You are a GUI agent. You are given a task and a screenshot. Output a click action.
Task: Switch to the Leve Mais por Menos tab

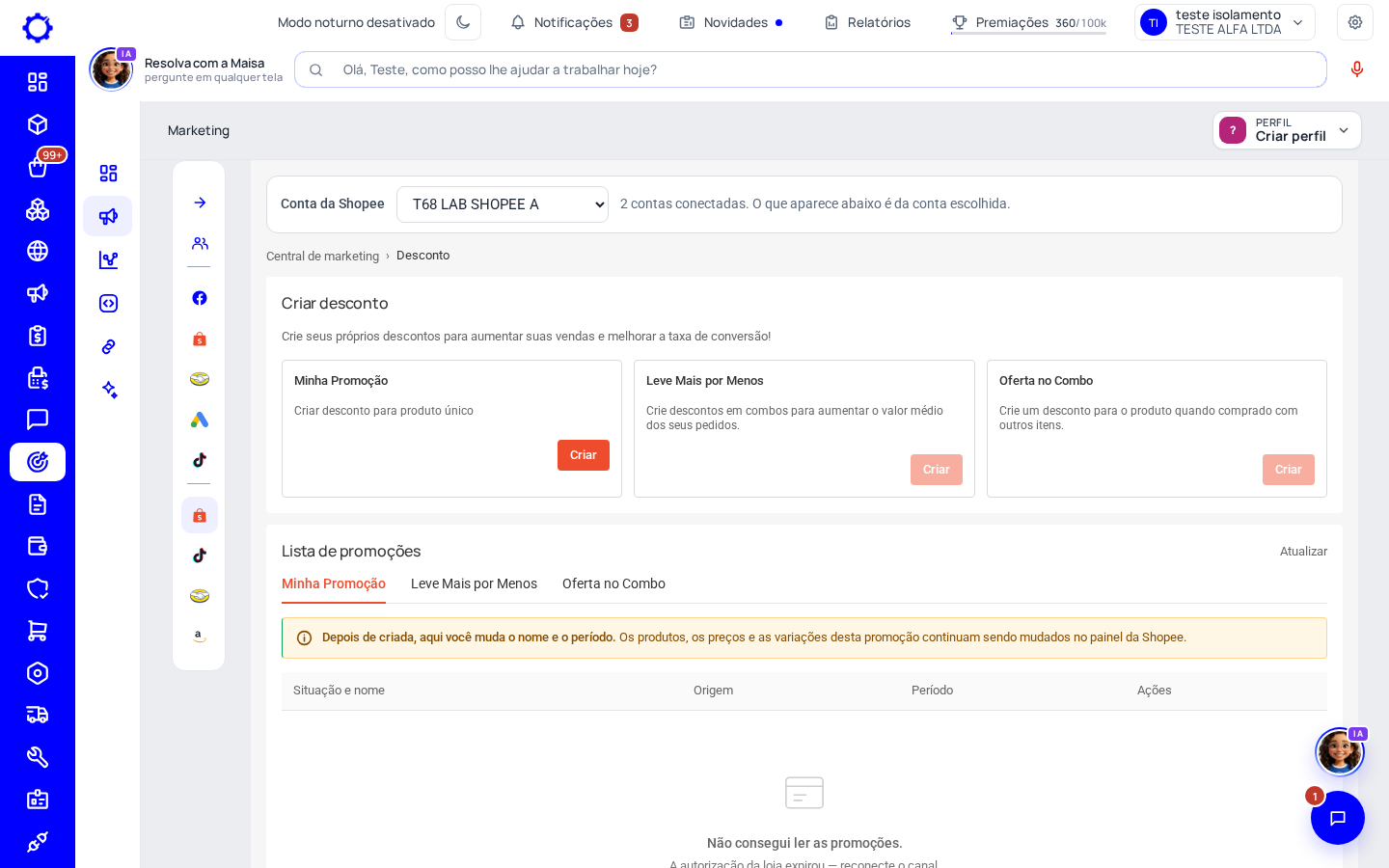474,583
